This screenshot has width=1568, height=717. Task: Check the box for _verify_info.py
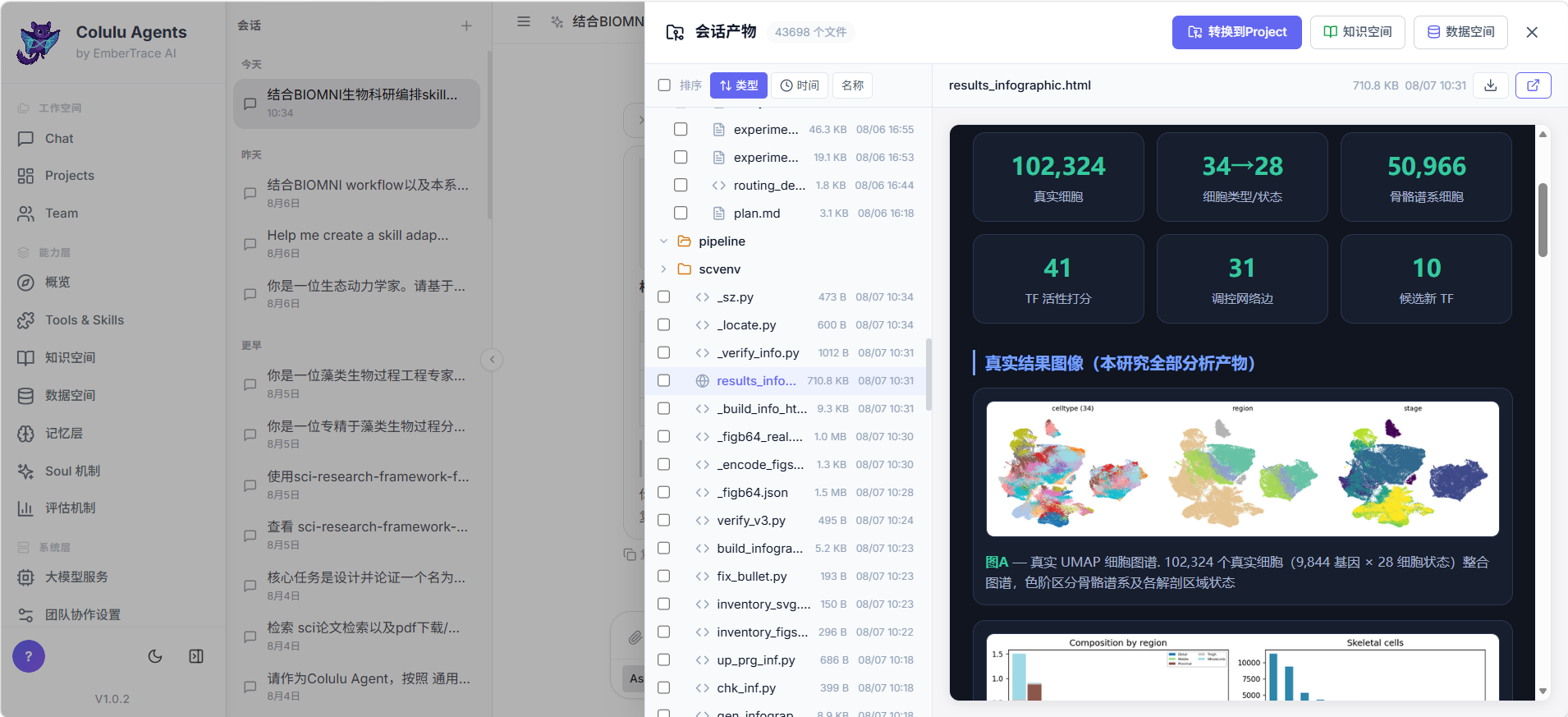pos(664,353)
